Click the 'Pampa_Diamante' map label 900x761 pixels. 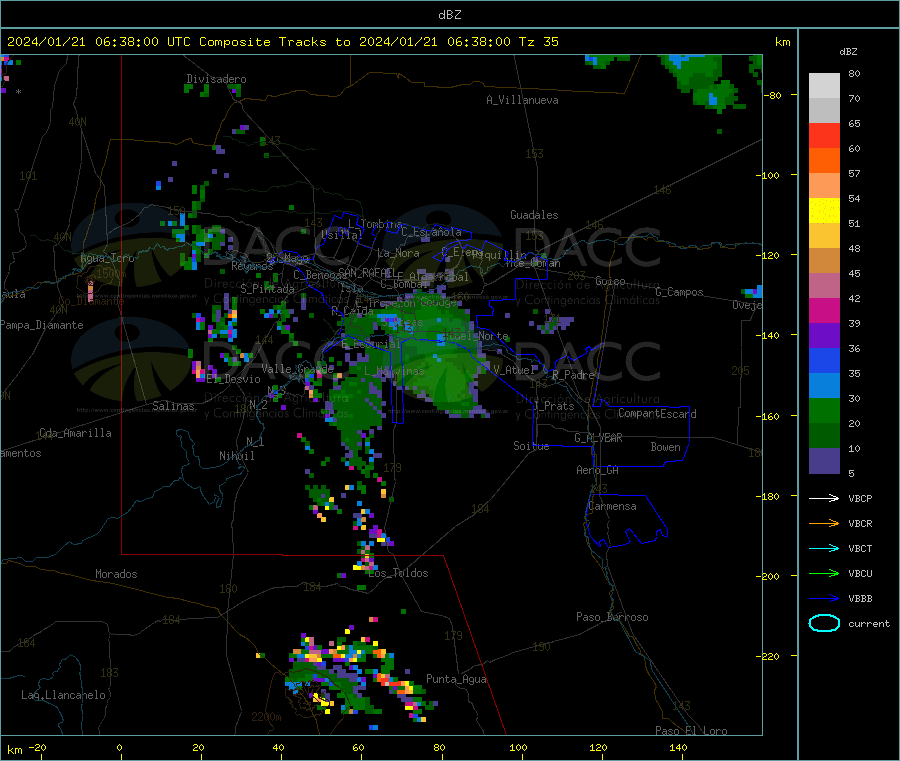[x=41, y=325]
